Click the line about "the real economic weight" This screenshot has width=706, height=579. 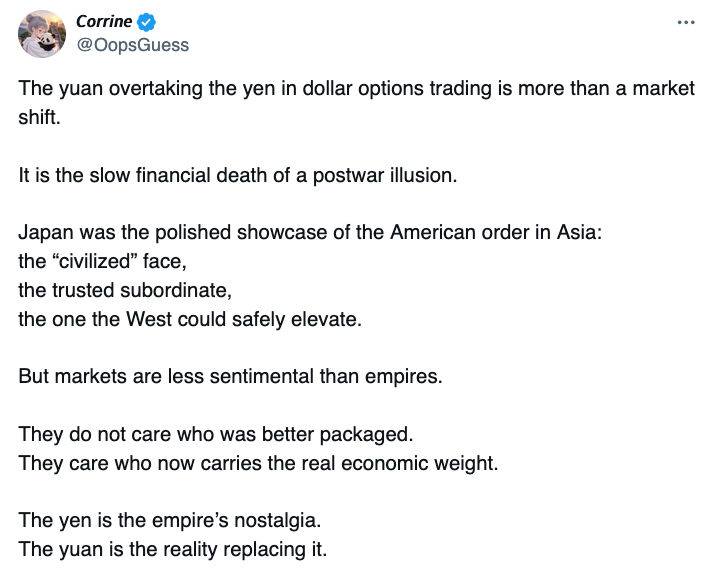point(258,465)
